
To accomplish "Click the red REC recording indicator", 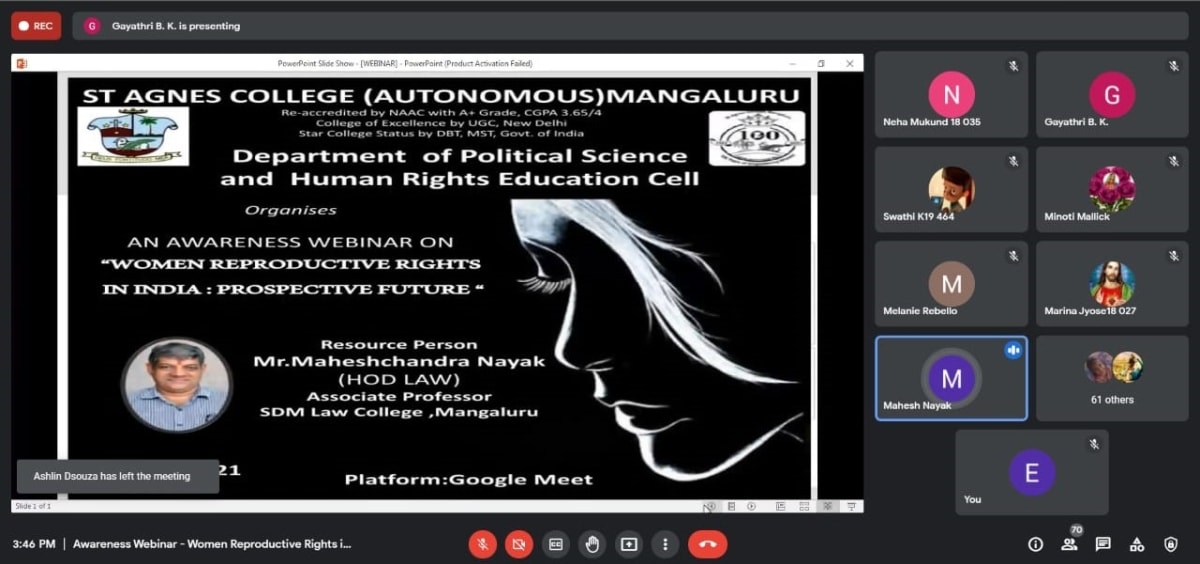I will click(36, 26).
